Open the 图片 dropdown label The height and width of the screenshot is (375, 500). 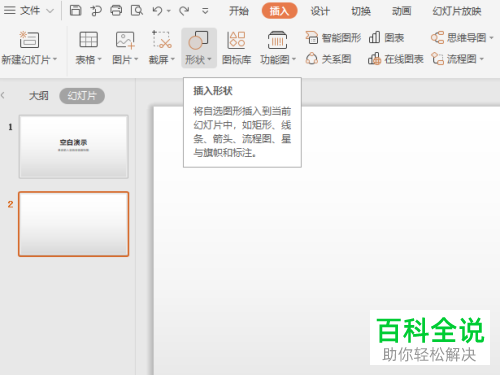click(x=125, y=60)
